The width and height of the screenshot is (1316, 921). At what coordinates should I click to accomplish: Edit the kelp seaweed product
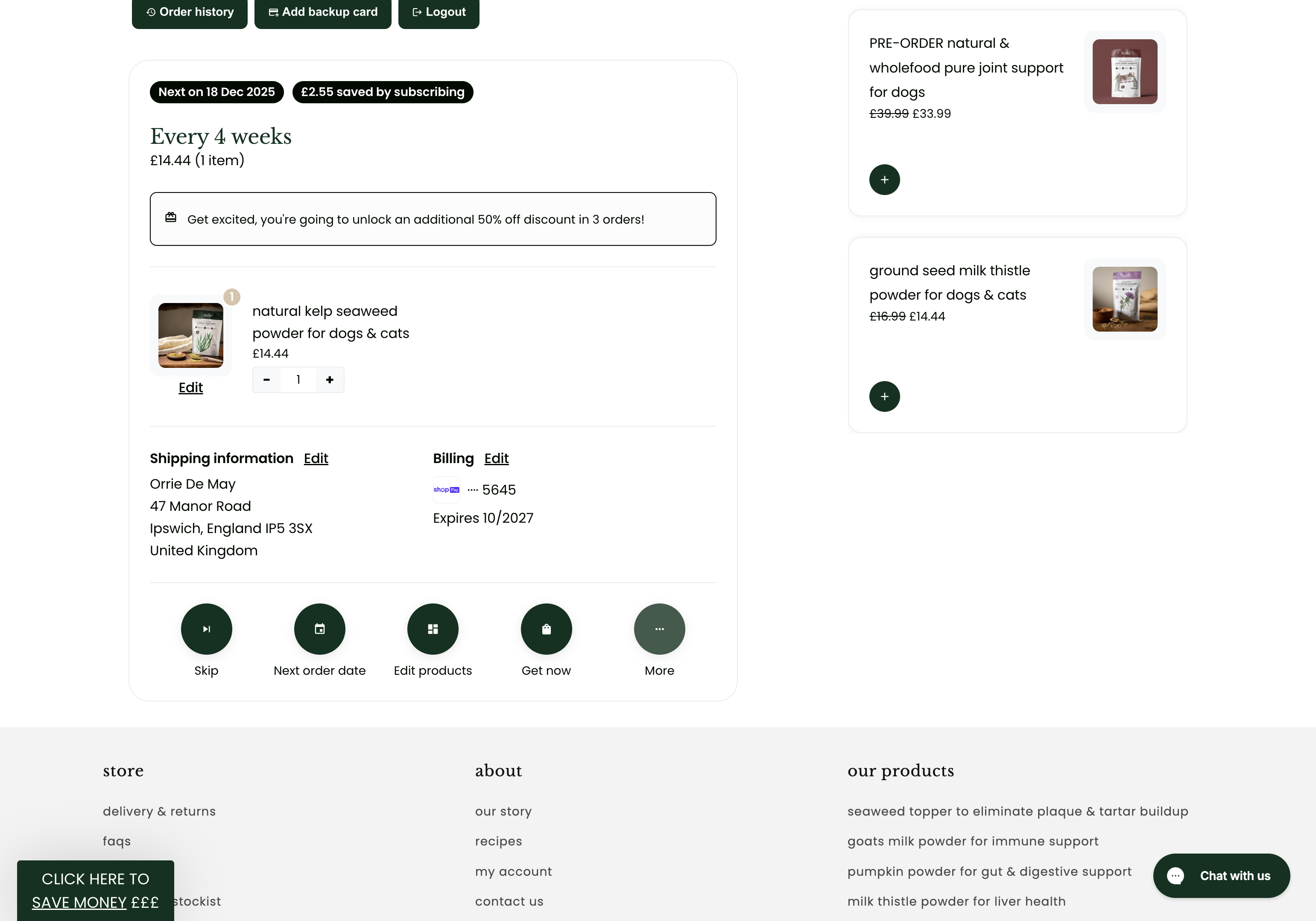[191, 388]
